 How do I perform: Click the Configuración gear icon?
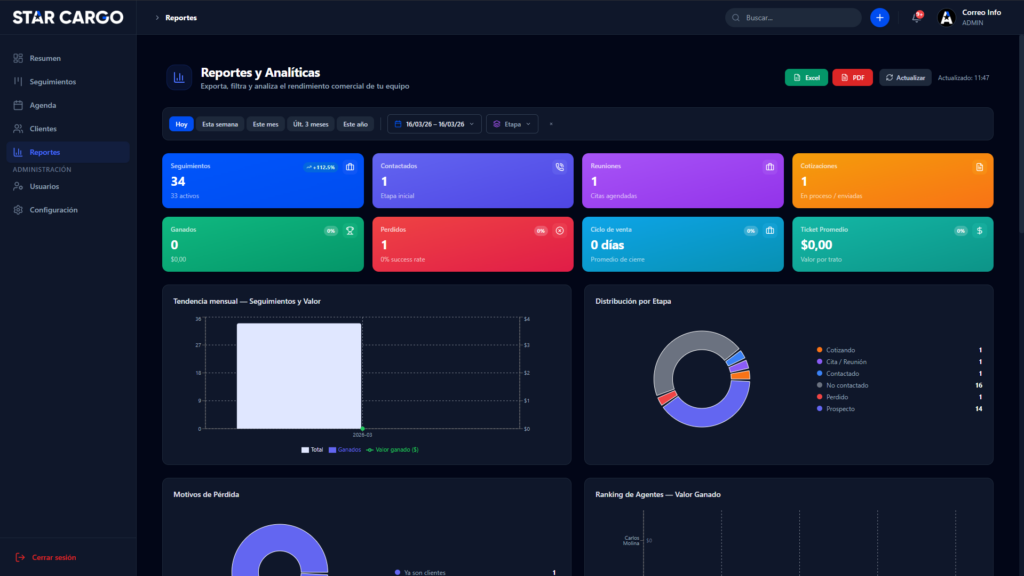click(18, 210)
